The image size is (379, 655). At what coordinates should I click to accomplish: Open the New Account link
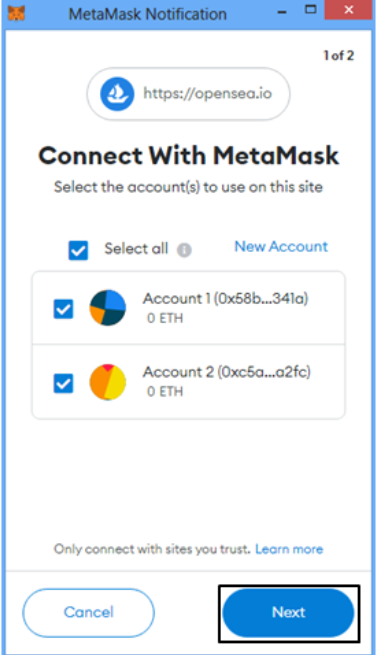(281, 246)
